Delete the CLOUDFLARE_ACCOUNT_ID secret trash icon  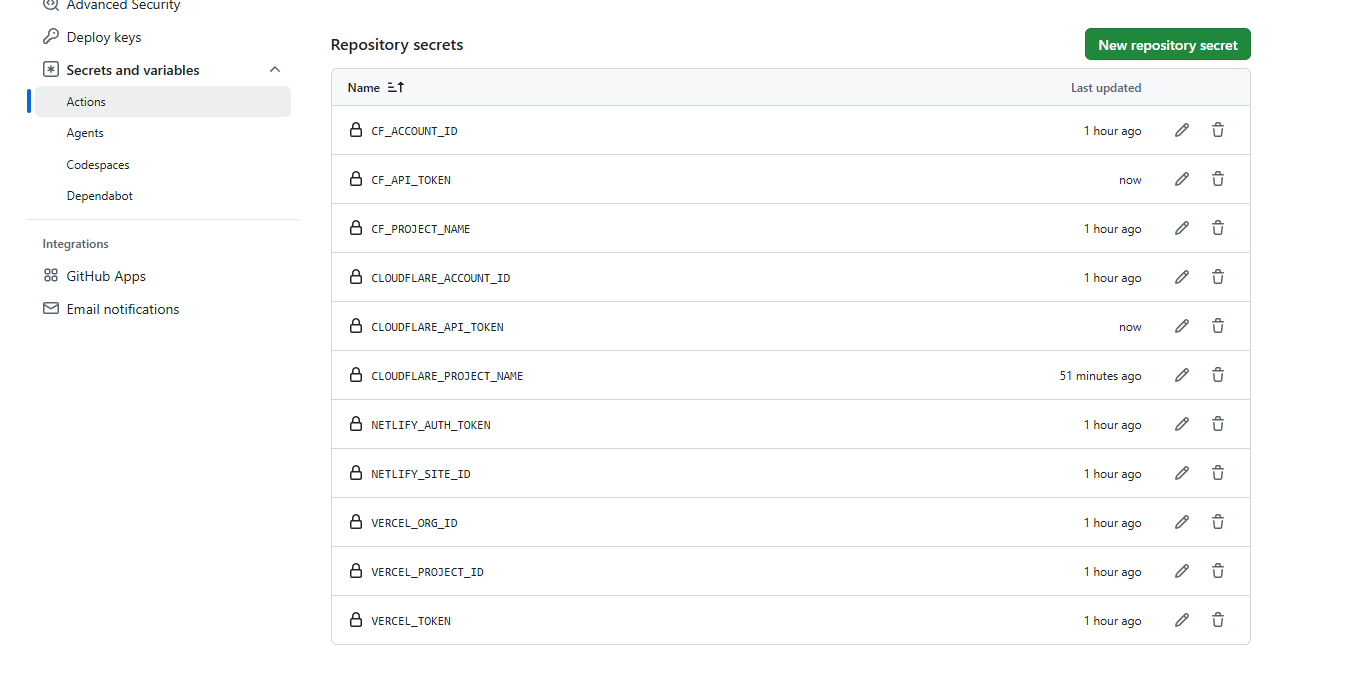[1218, 277]
